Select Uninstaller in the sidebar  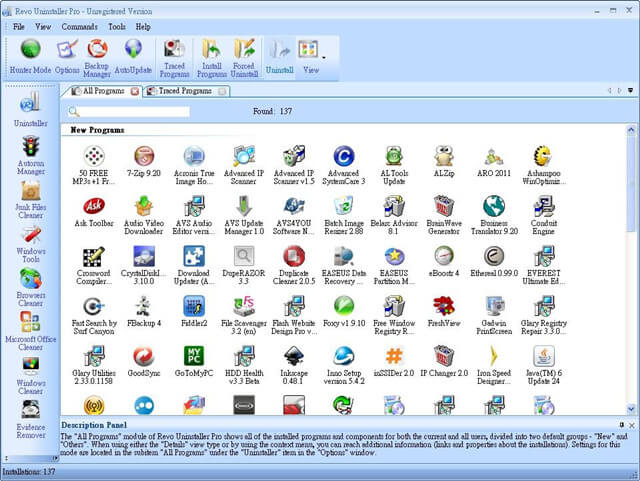(31, 109)
